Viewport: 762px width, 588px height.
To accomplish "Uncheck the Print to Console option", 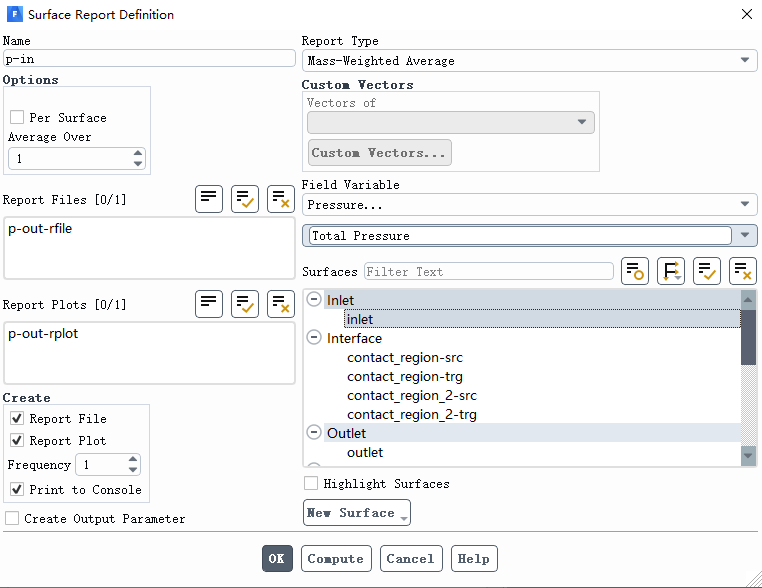I will pos(17,489).
